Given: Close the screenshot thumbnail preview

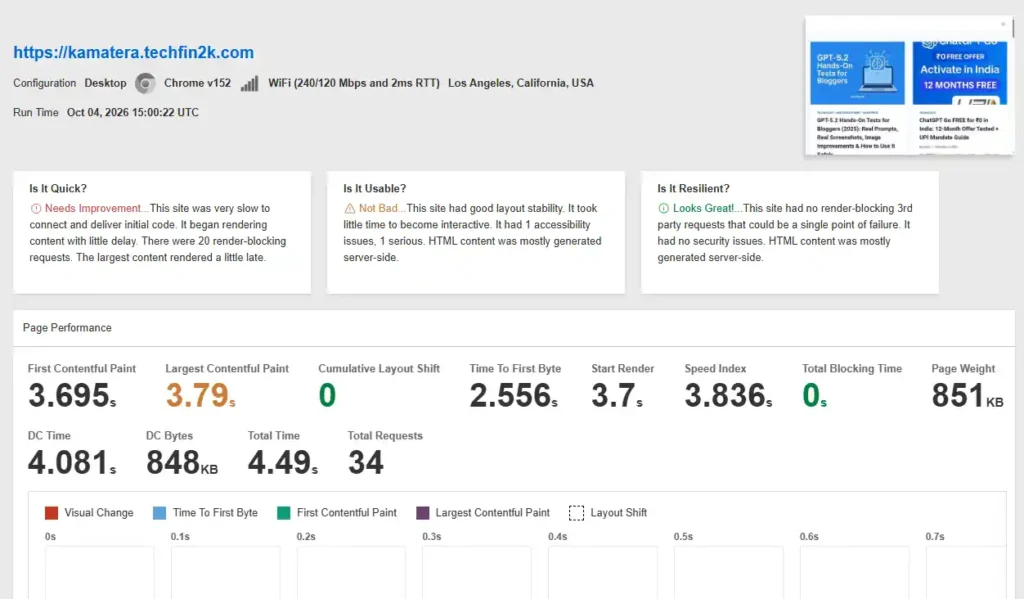Looking at the screenshot, I should point(1003,24).
